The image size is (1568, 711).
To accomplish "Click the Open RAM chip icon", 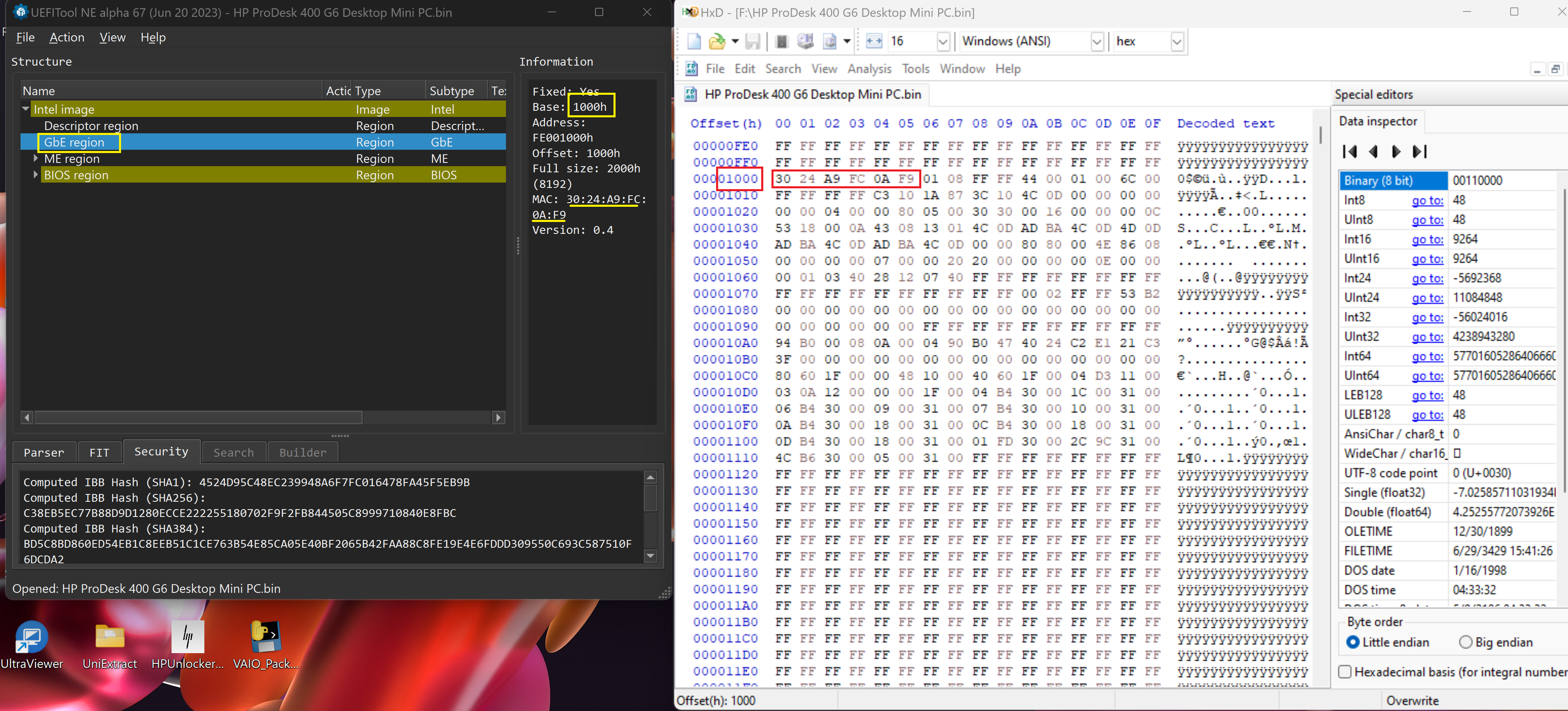I will pos(782,41).
